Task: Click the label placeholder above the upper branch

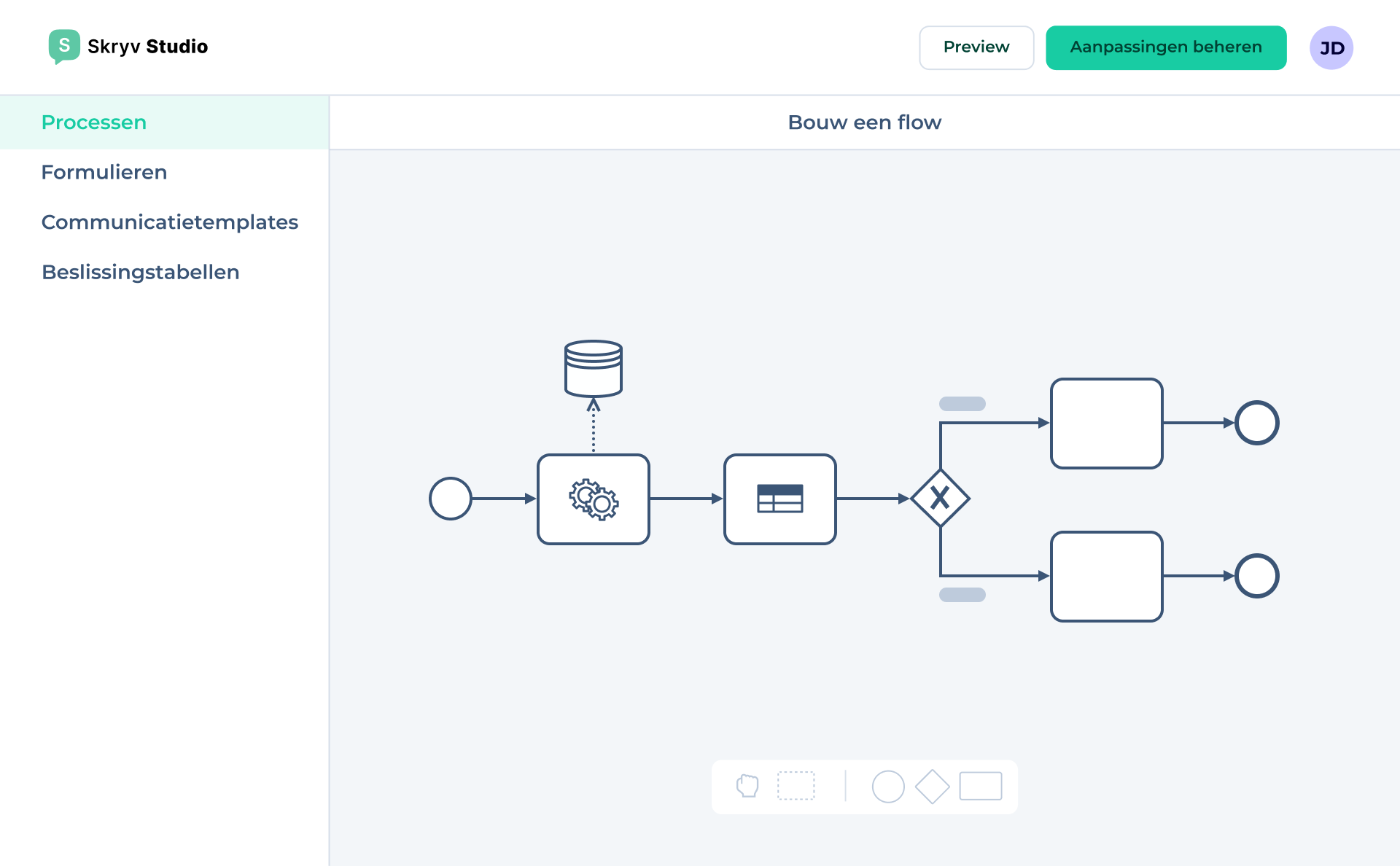Action: point(962,403)
